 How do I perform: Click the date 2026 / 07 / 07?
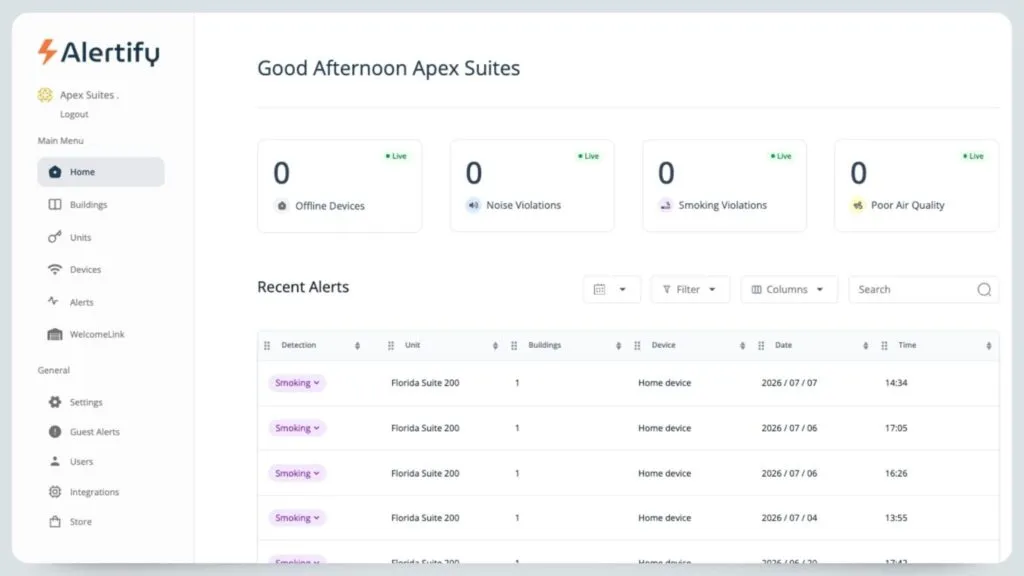coord(789,383)
